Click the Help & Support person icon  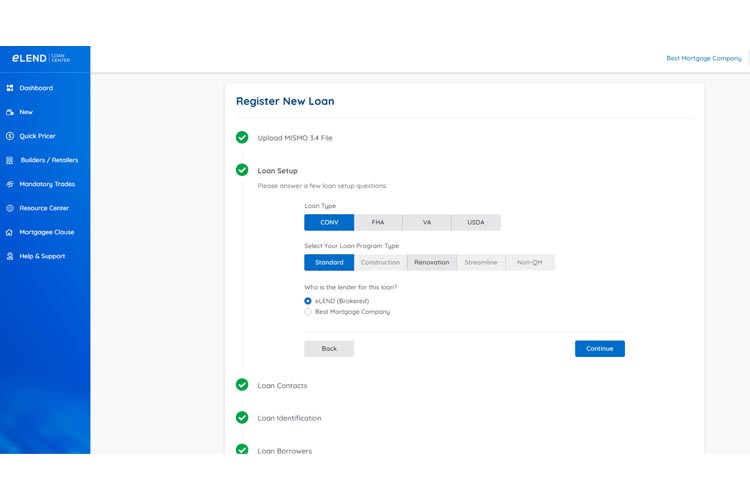(x=10, y=256)
